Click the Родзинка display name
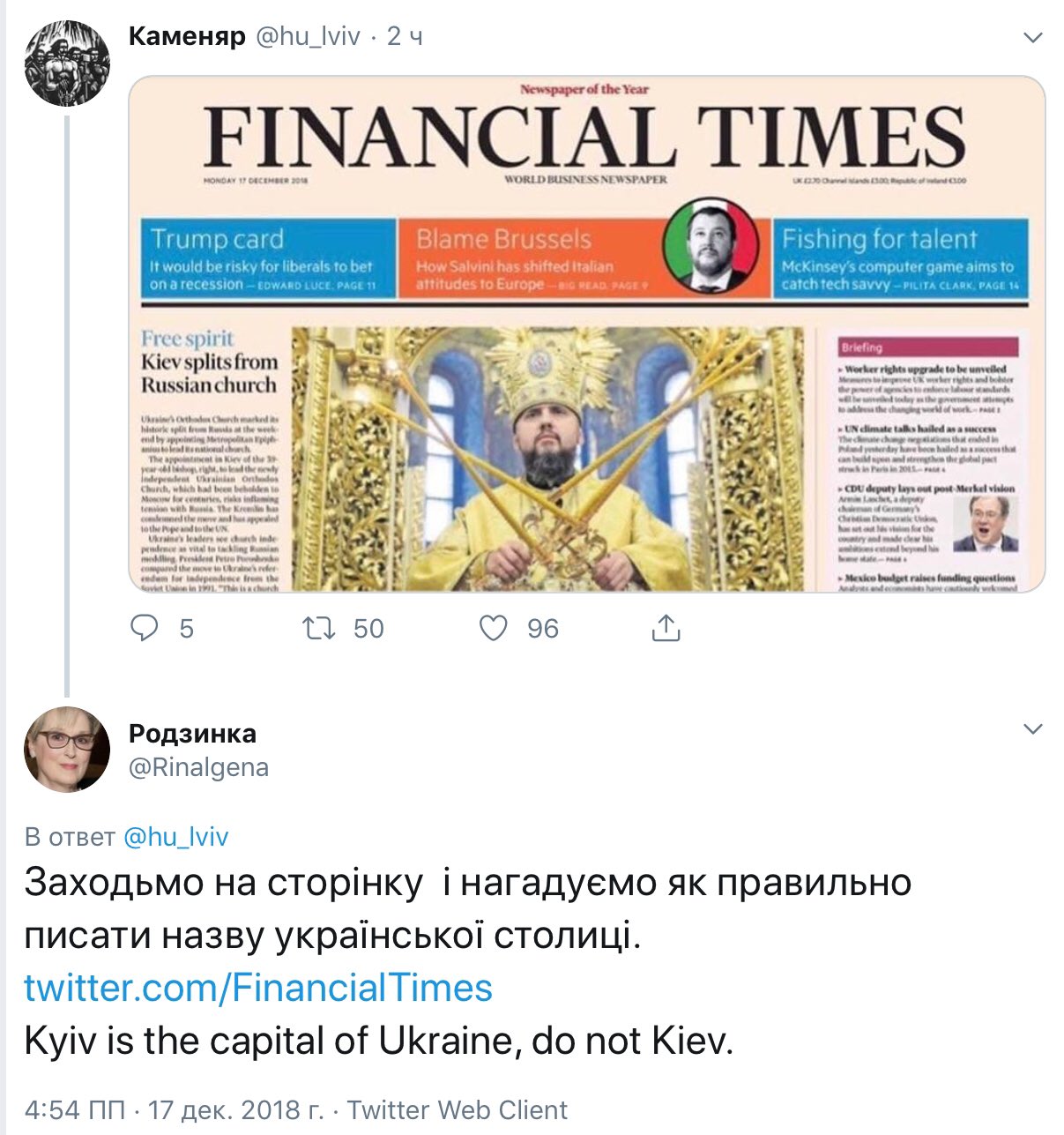The image size is (1064, 1135). coord(192,733)
